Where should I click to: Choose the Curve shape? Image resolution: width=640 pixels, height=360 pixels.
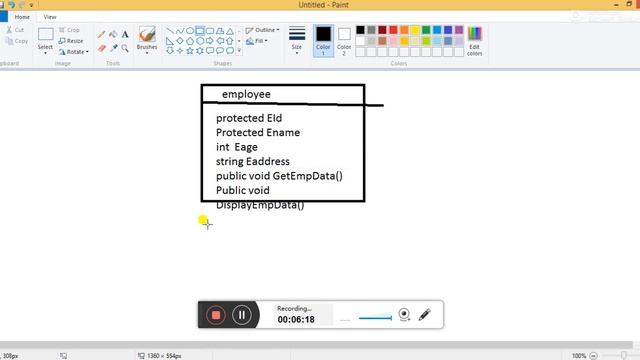[180, 31]
